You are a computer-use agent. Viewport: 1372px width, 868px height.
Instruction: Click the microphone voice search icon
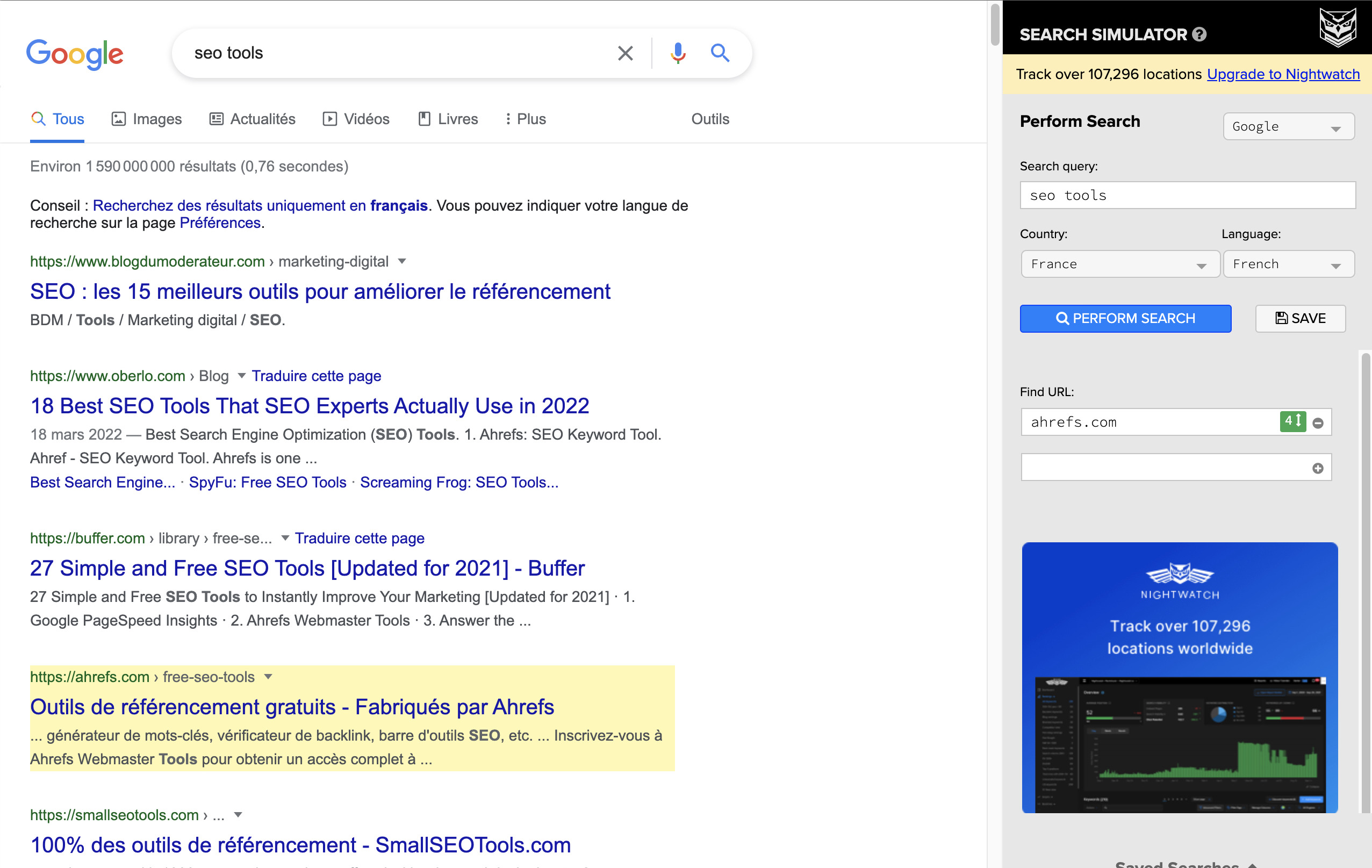[676, 53]
